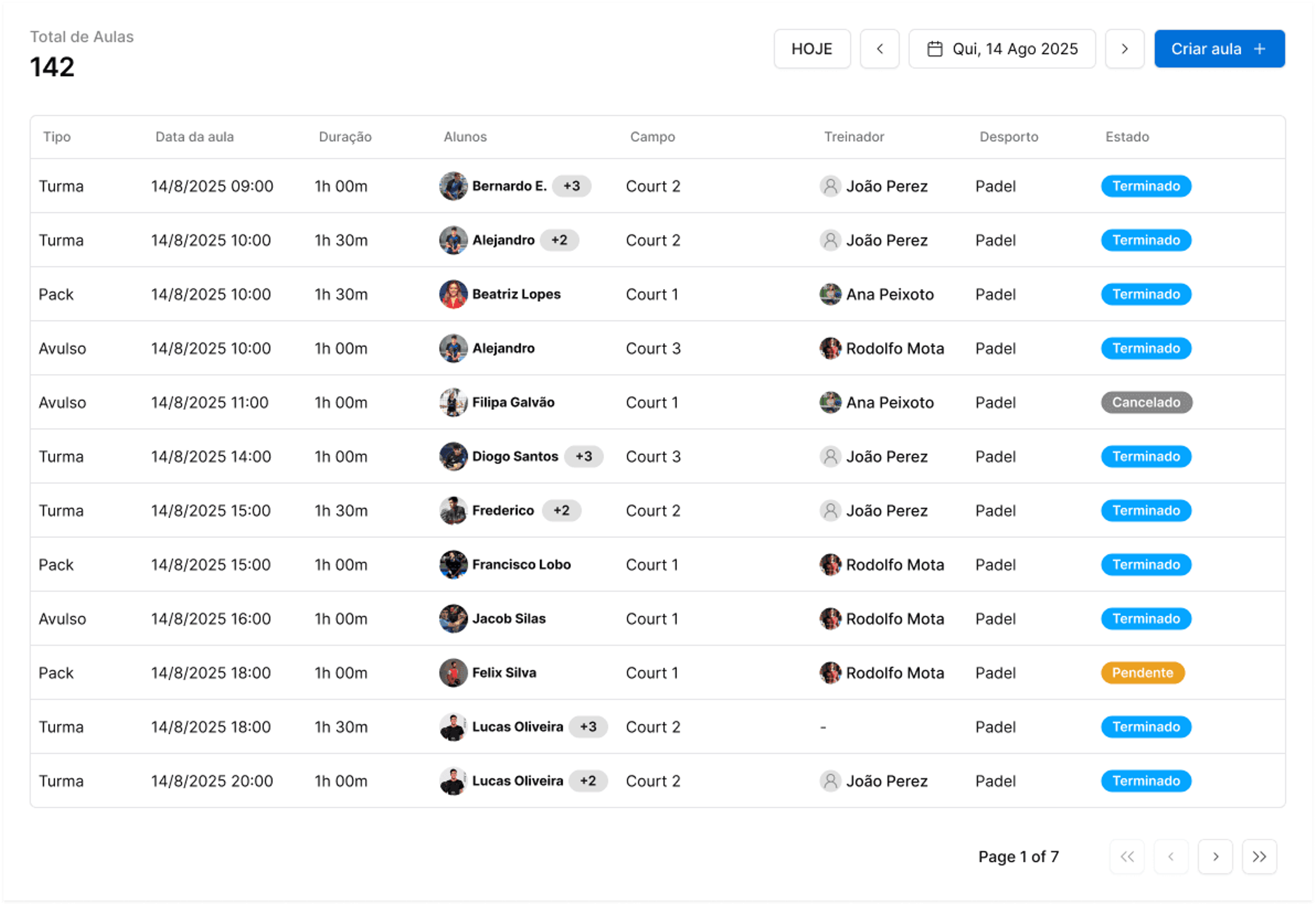The width and height of the screenshot is (1316, 905).
Task: Click Avulso type in Filipa Galvão row
Action: tap(62, 402)
